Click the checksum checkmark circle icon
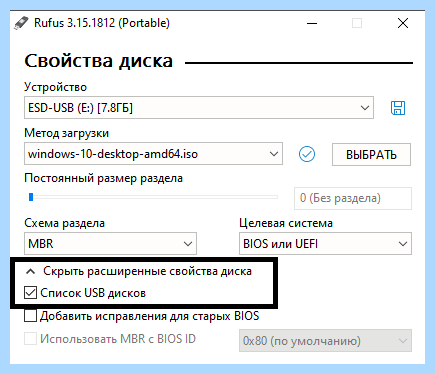Screen dimensions: 435x374 [307, 154]
